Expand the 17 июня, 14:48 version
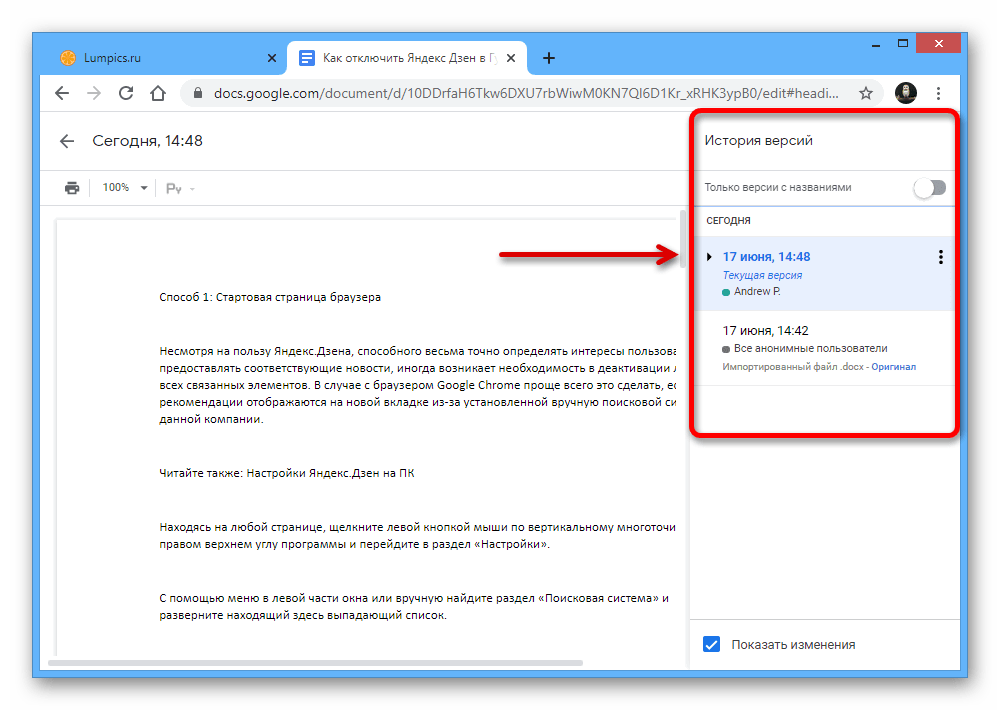 709,257
